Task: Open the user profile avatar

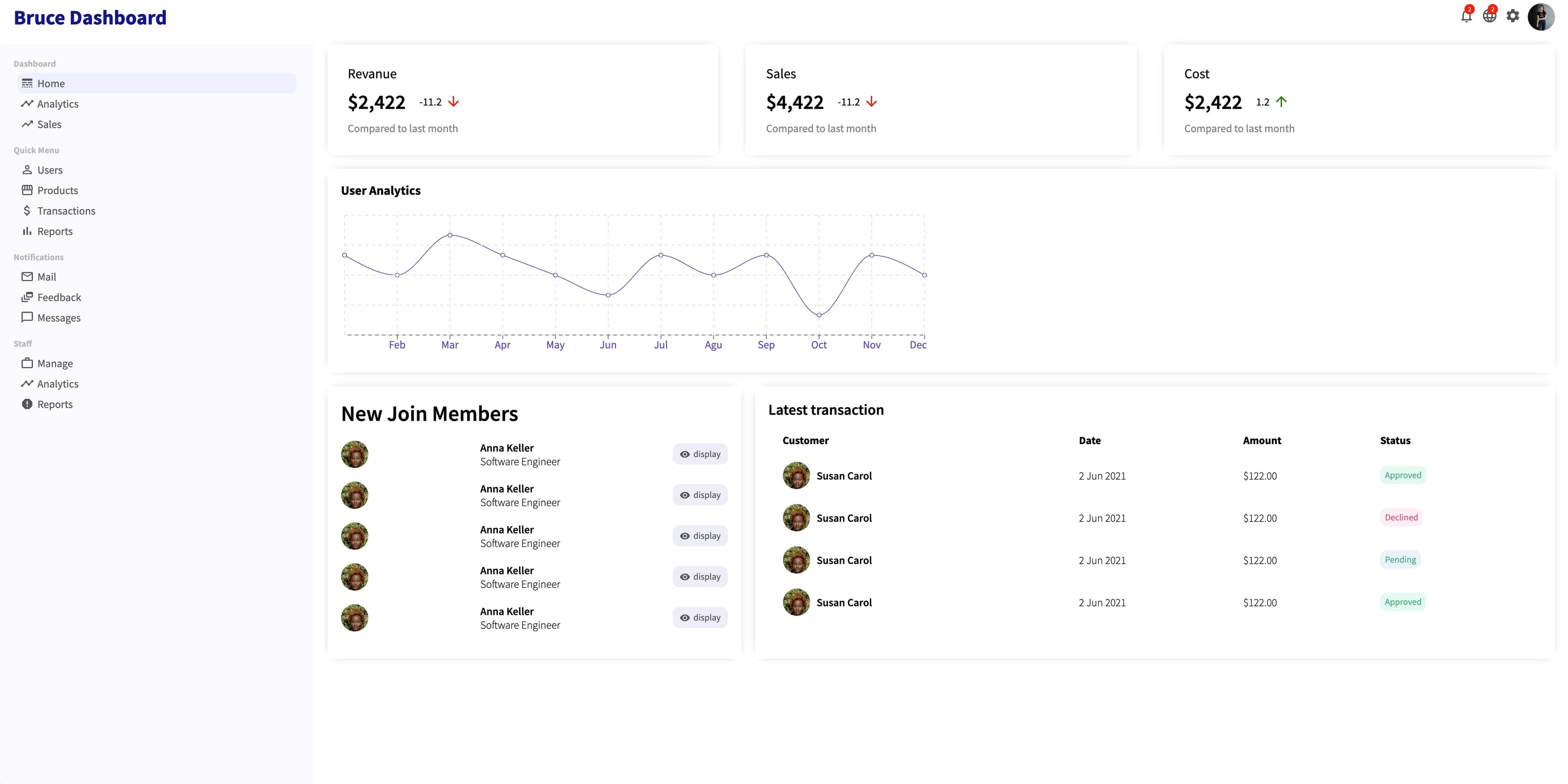Action: pyautogui.click(x=1541, y=16)
